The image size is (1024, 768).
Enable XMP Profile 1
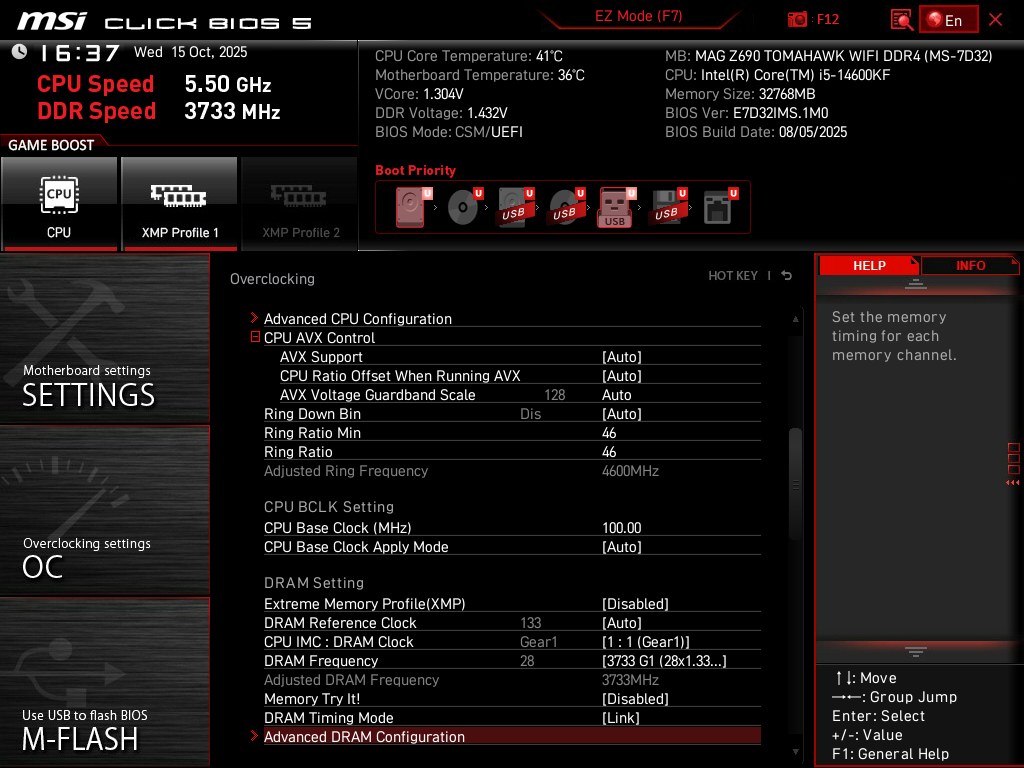tap(179, 203)
